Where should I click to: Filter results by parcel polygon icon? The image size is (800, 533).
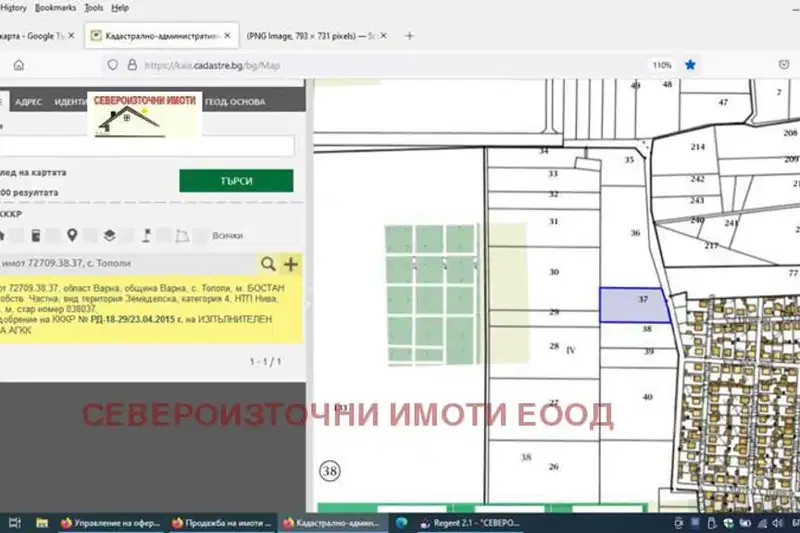[x=183, y=236]
